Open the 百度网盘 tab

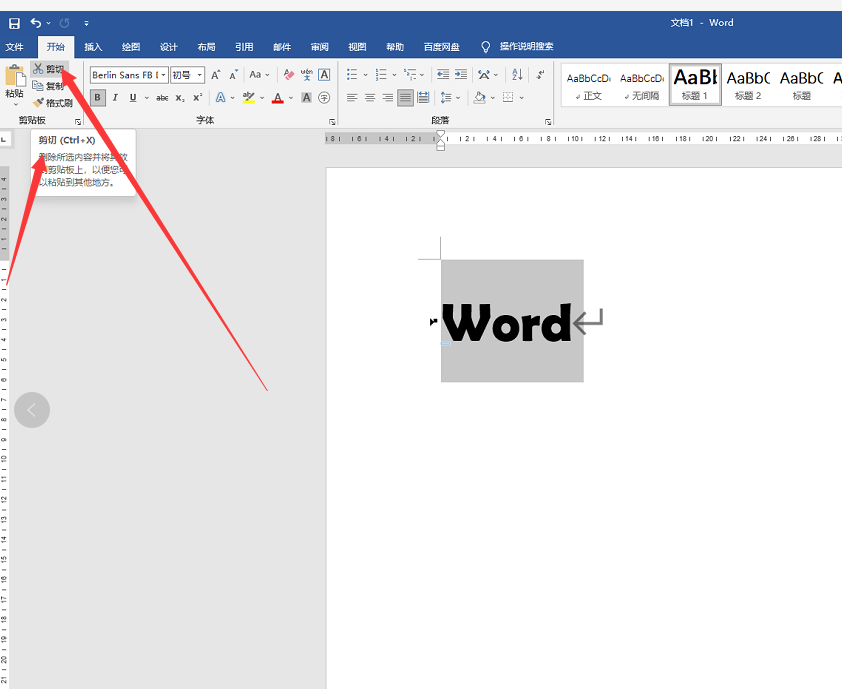tap(441, 47)
